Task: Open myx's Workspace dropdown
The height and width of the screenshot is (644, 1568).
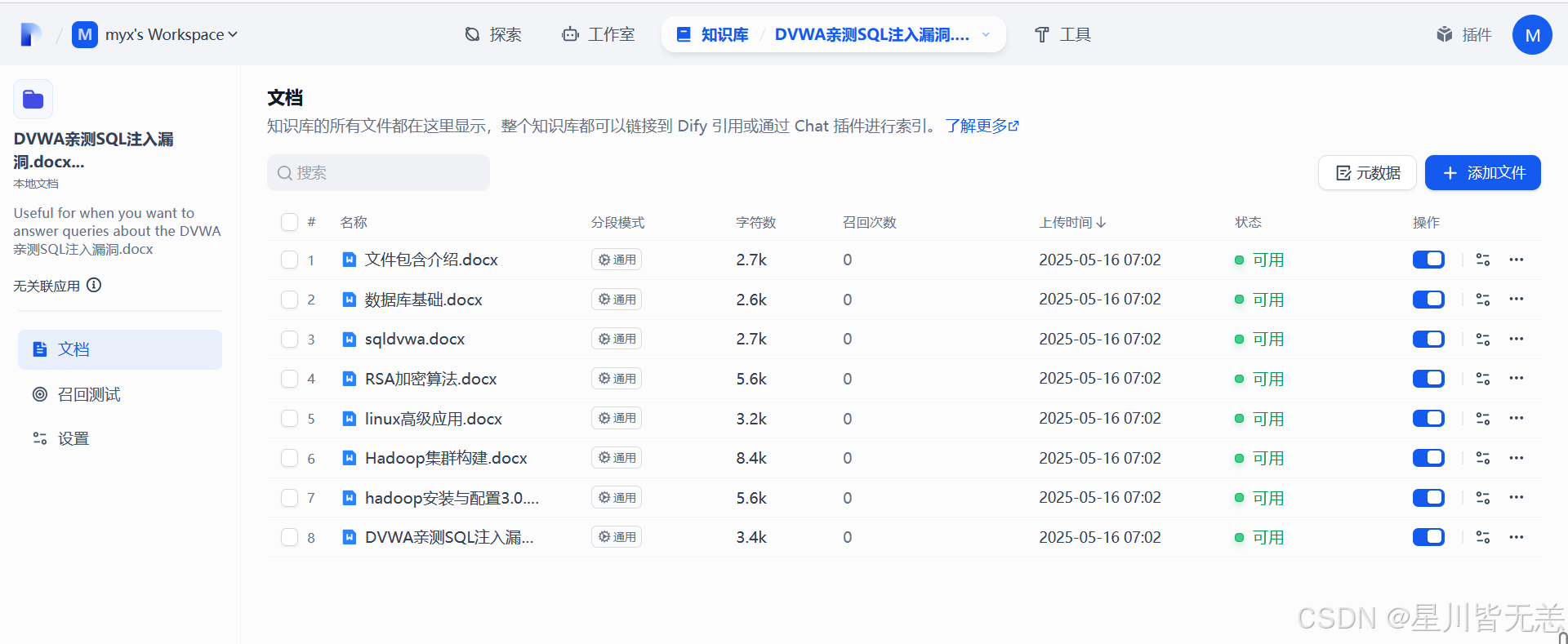Action: [155, 34]
